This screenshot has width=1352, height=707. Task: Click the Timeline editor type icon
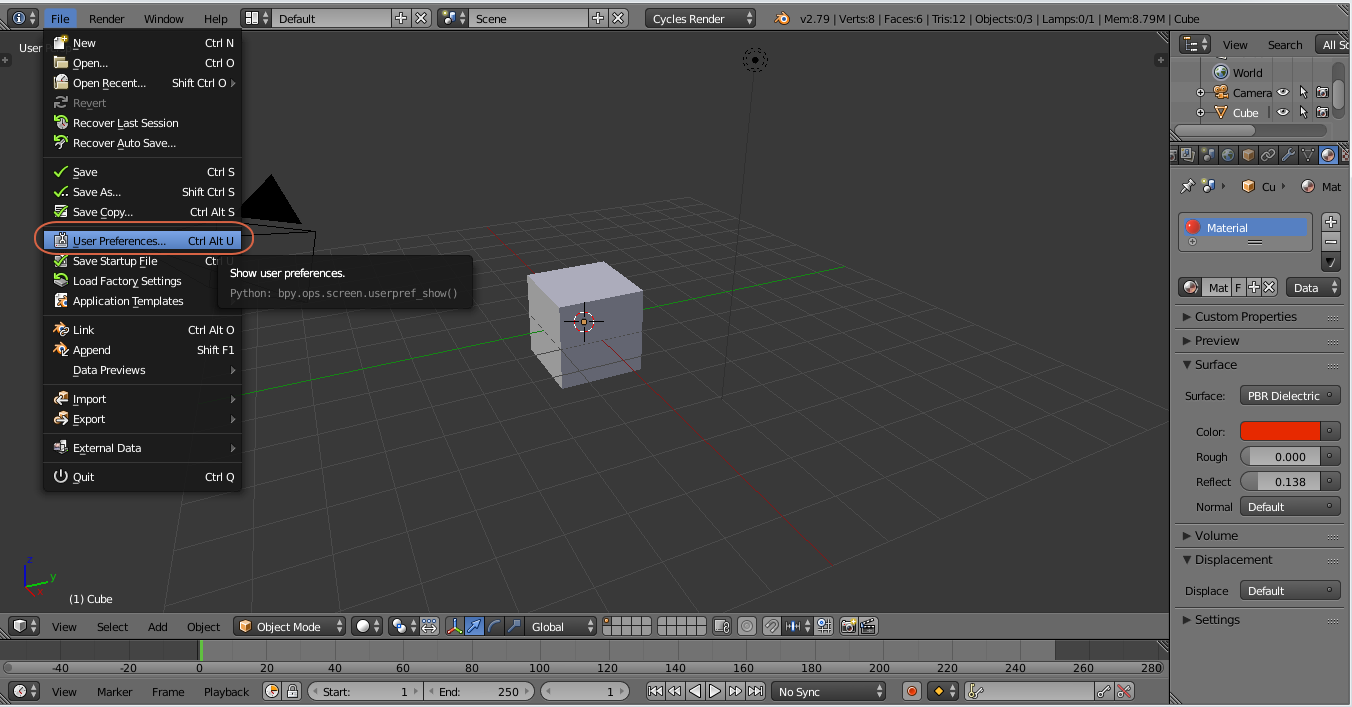tap(20, 691)
